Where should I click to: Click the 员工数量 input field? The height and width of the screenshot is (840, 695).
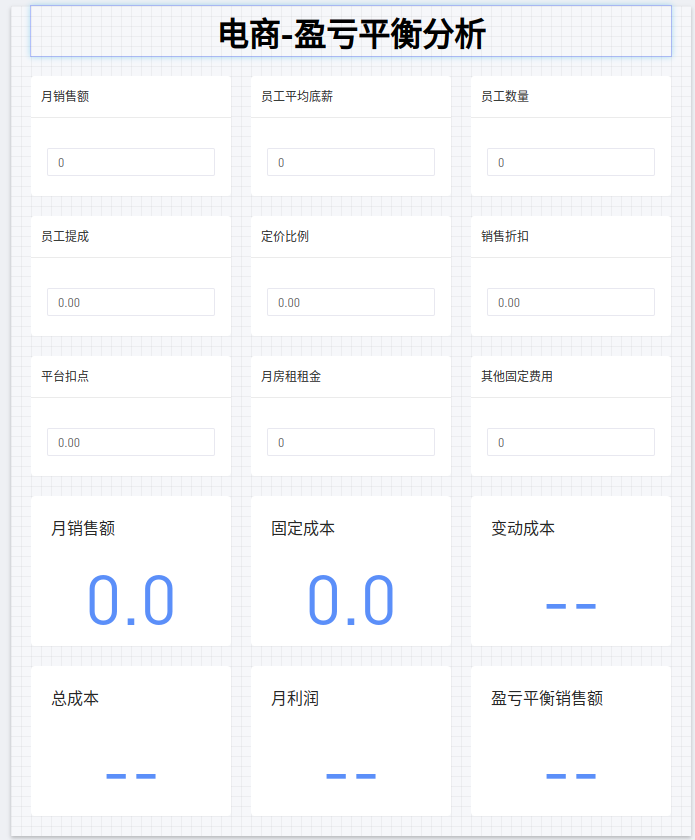[x=571, y=162]
